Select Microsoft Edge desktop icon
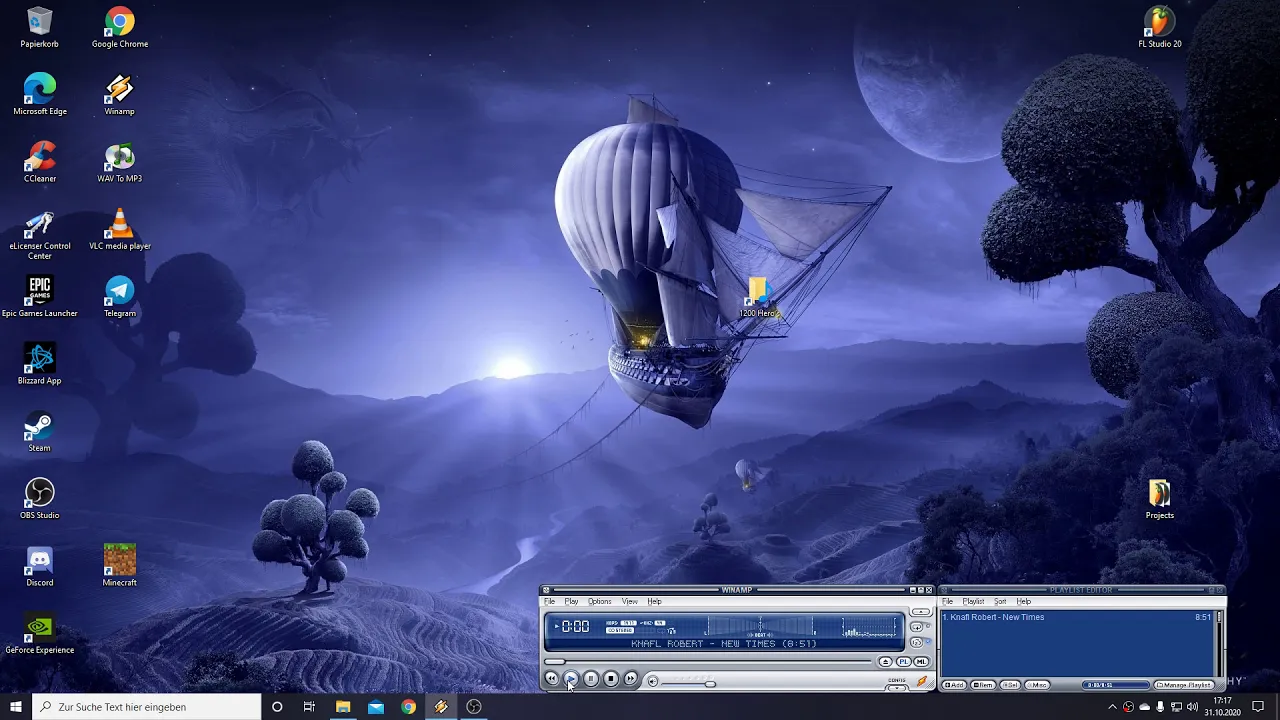The image size is (1280, 720). point(40,95)
